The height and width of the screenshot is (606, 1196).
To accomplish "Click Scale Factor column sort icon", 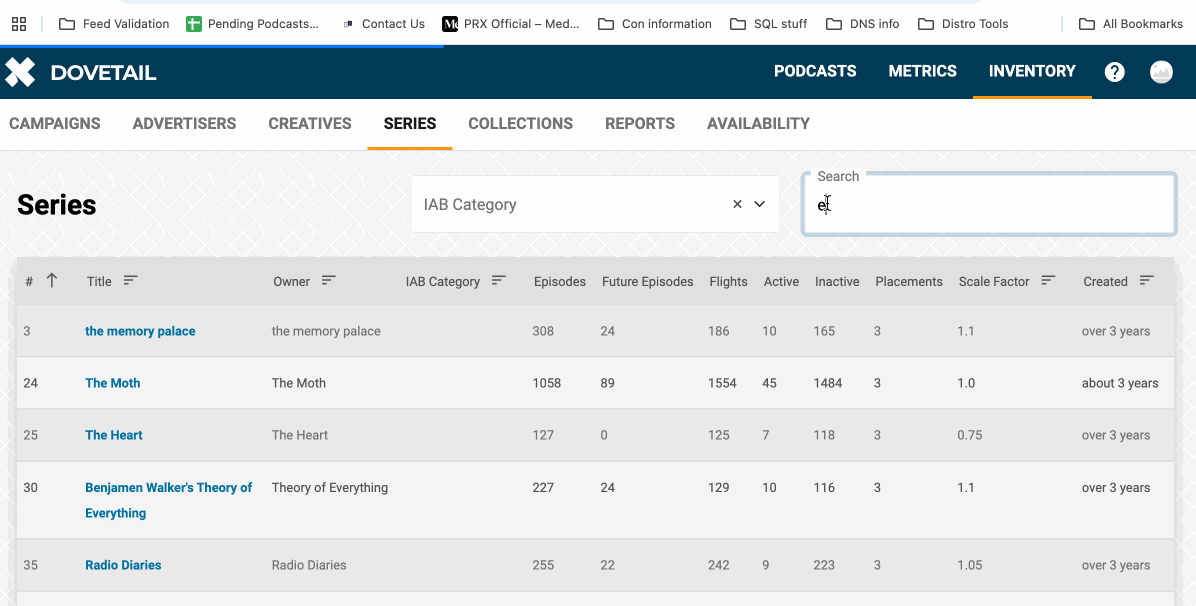I will click(x=1048, y=281).
